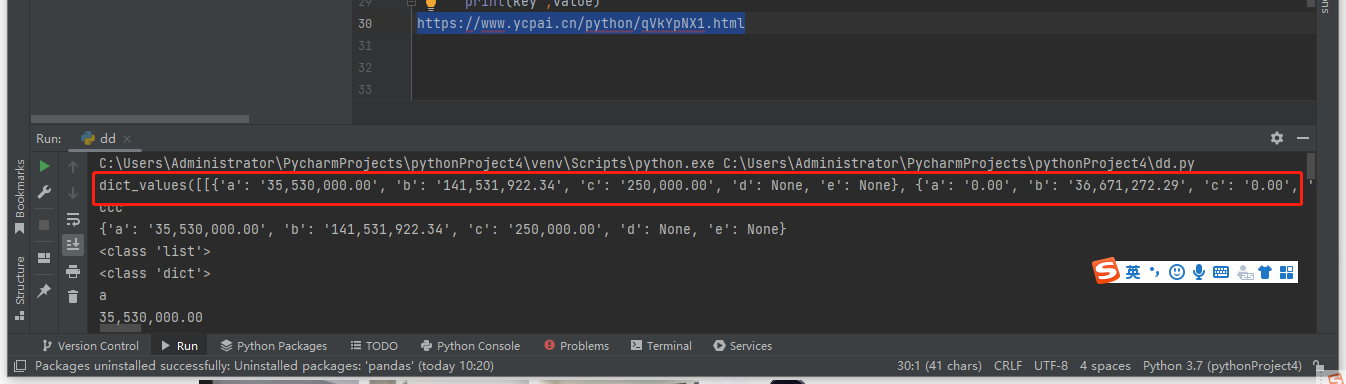The height and width of the screenshot is (384, 1346).
Task: Open run configuration settings wrench icon
Action: (x=44, y=192)
